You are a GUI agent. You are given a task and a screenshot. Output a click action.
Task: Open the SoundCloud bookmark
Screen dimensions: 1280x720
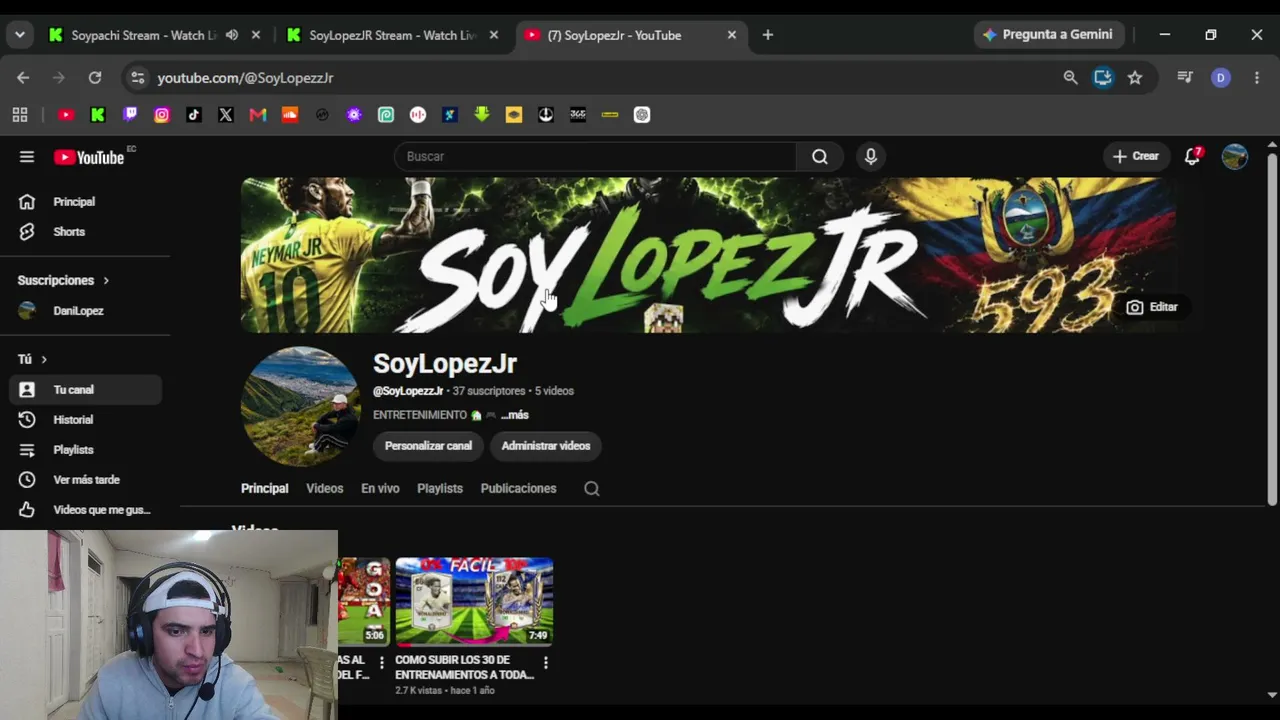point(290,115)
